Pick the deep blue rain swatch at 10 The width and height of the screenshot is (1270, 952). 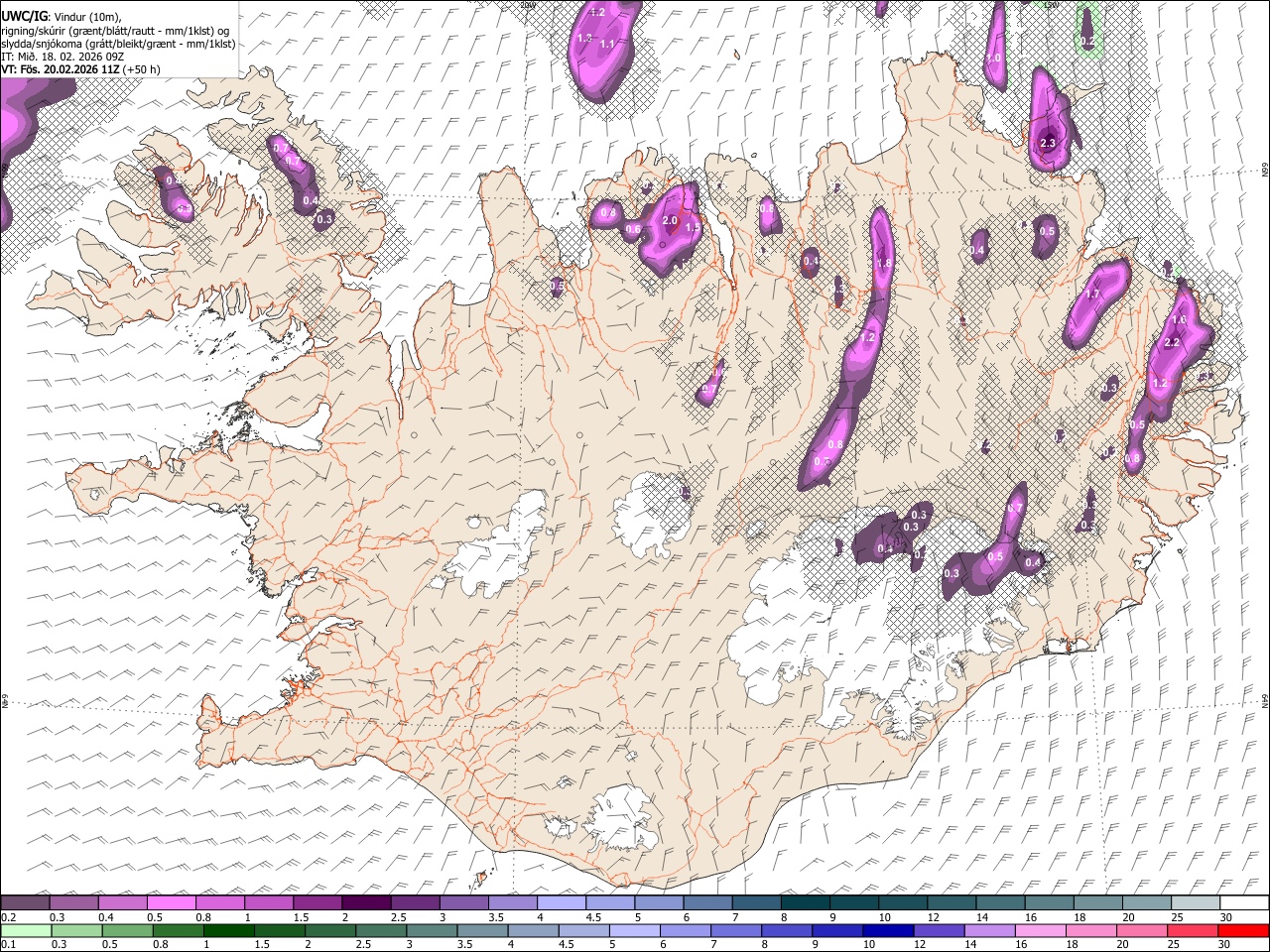[x=890, y=931]
